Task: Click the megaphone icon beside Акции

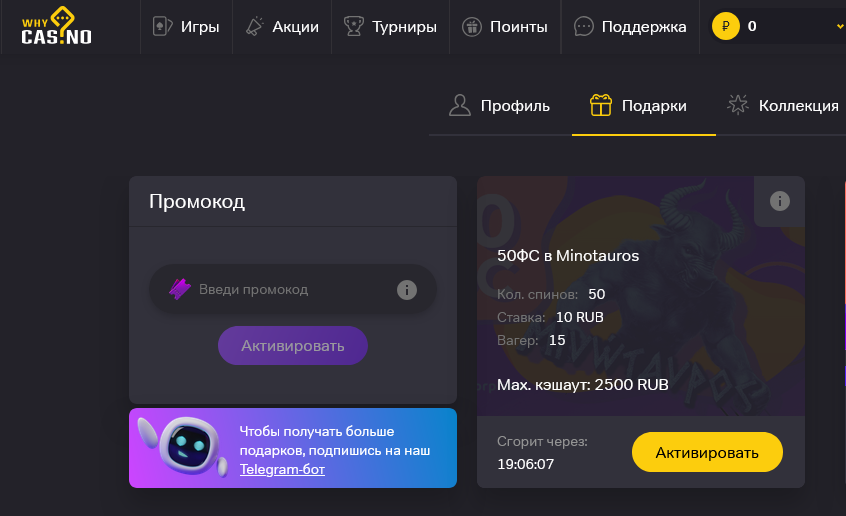Action: pyautogui.click(x=255, y=26)
